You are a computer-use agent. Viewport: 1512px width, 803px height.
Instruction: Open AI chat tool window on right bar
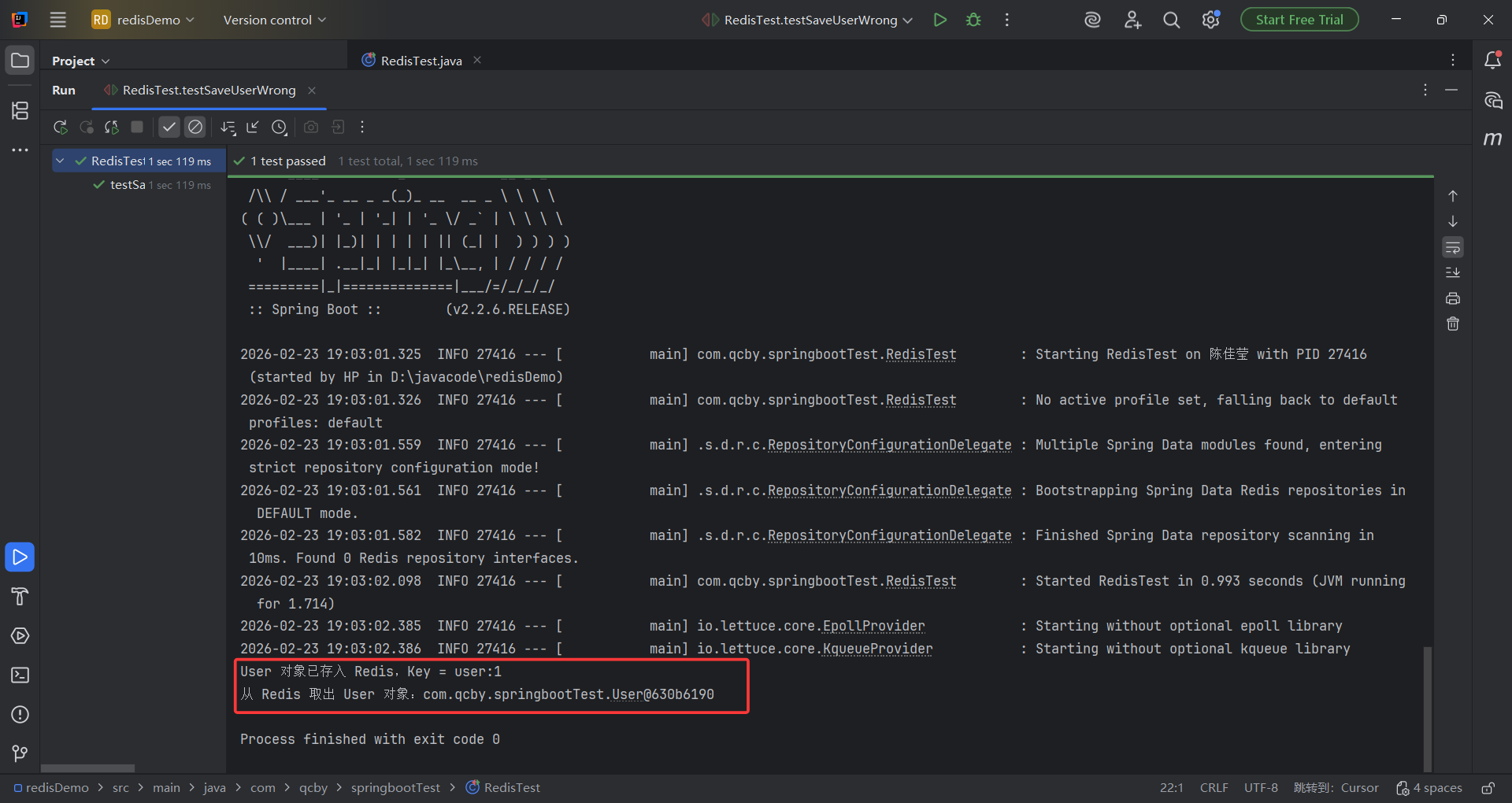1492,100
